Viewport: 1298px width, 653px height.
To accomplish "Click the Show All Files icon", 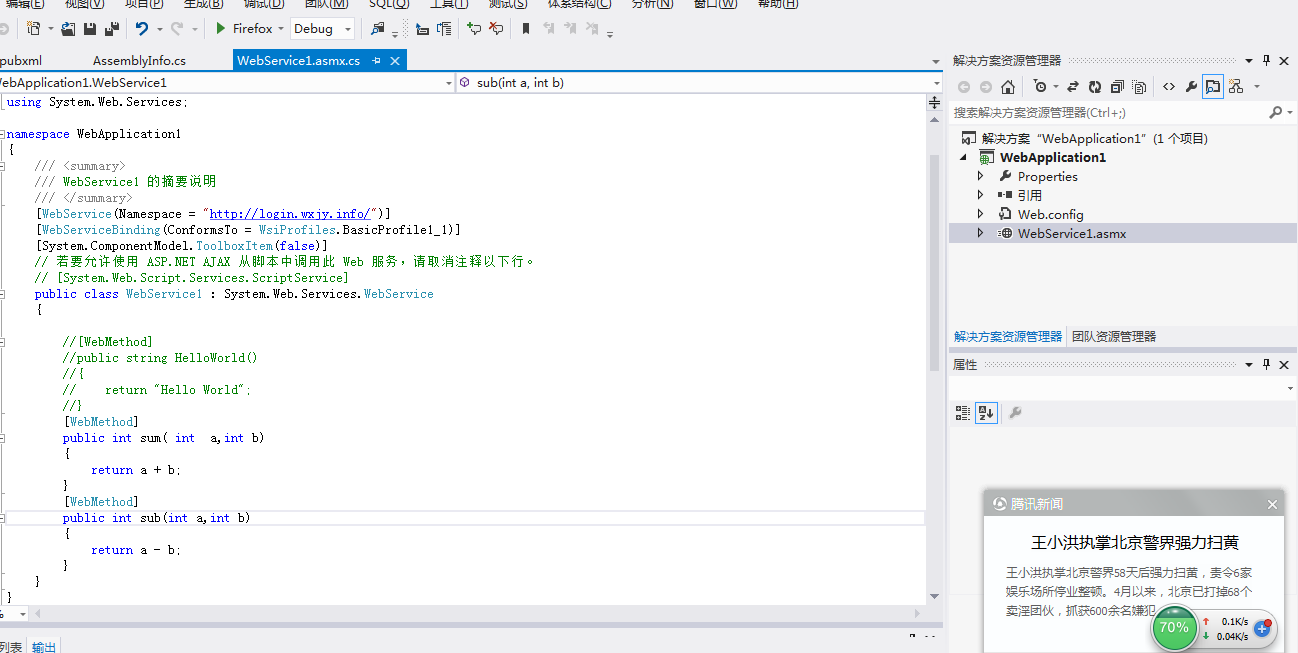I will tap(1139, 87).
